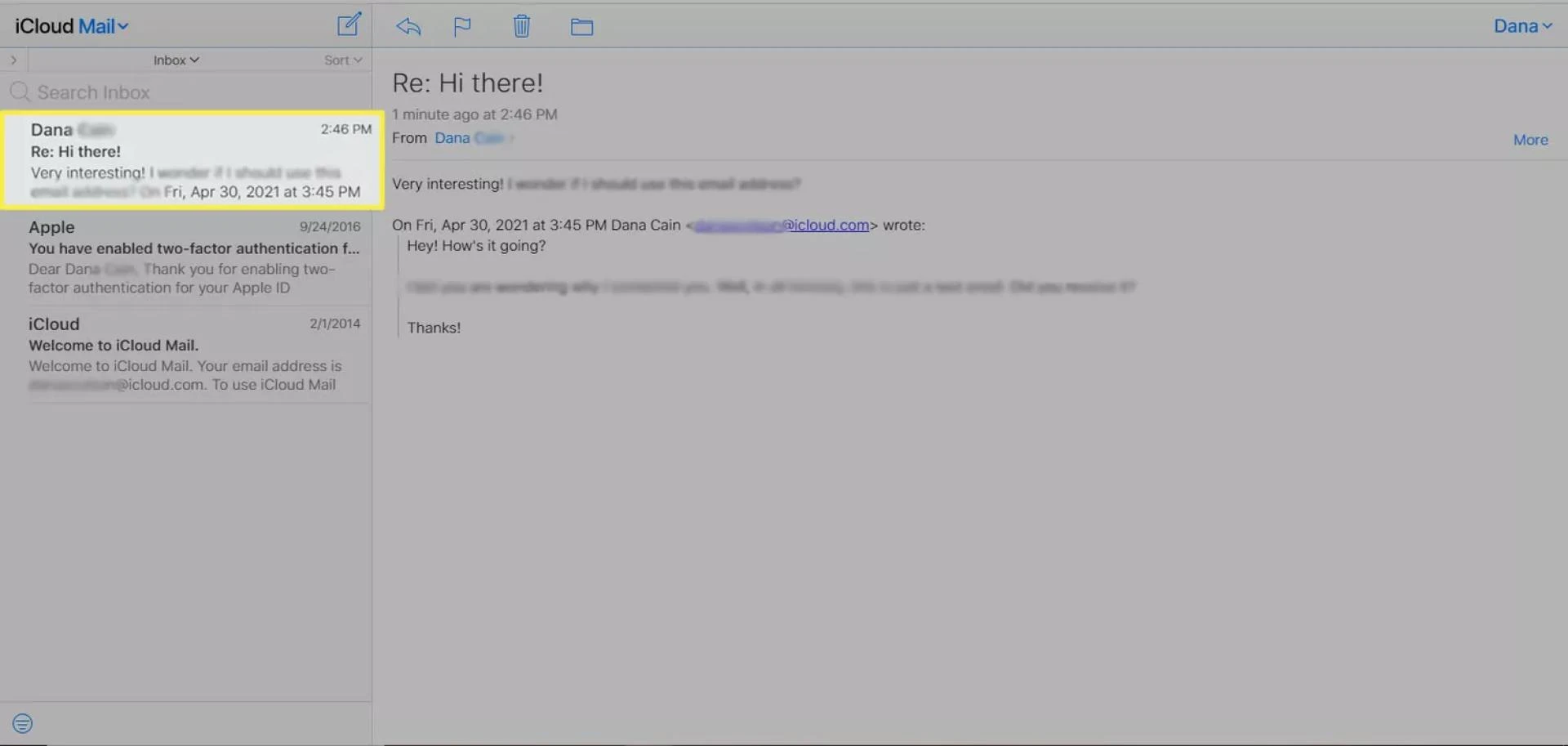The width and height of the screenshot is (1568, 746).
Task: Select the Re: Hi there! subject heading
Action: 467,82
